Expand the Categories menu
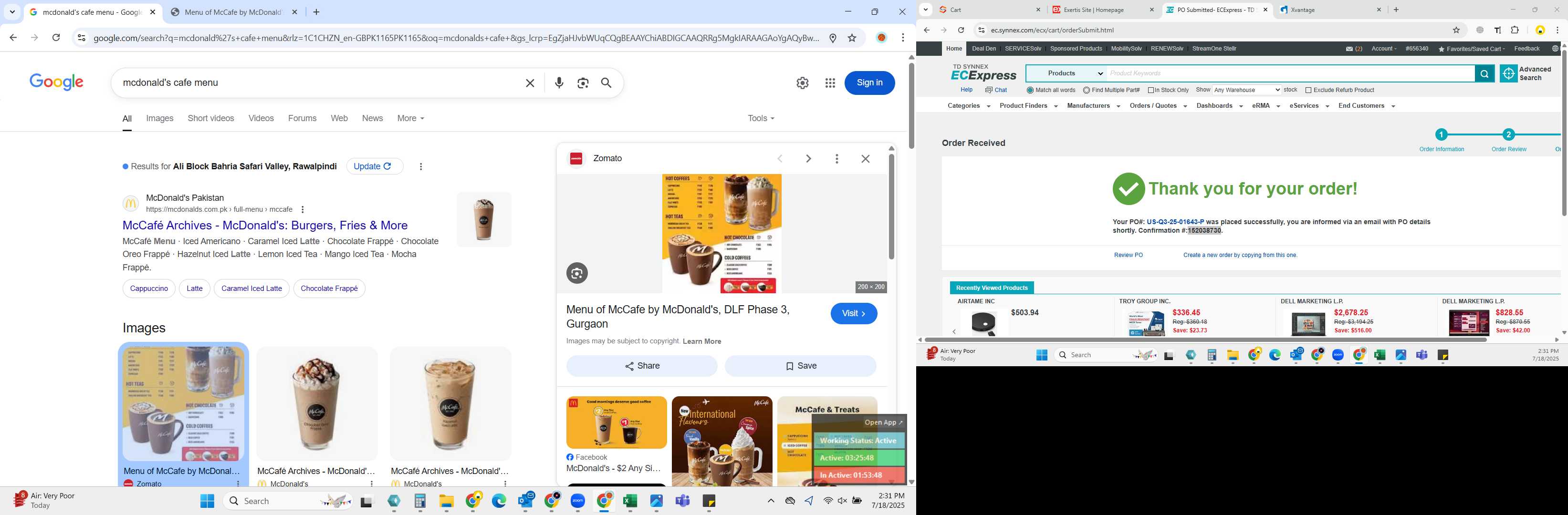Viewport: 1568px width, 515px height. pyautogui.click(x=969, y=106)
